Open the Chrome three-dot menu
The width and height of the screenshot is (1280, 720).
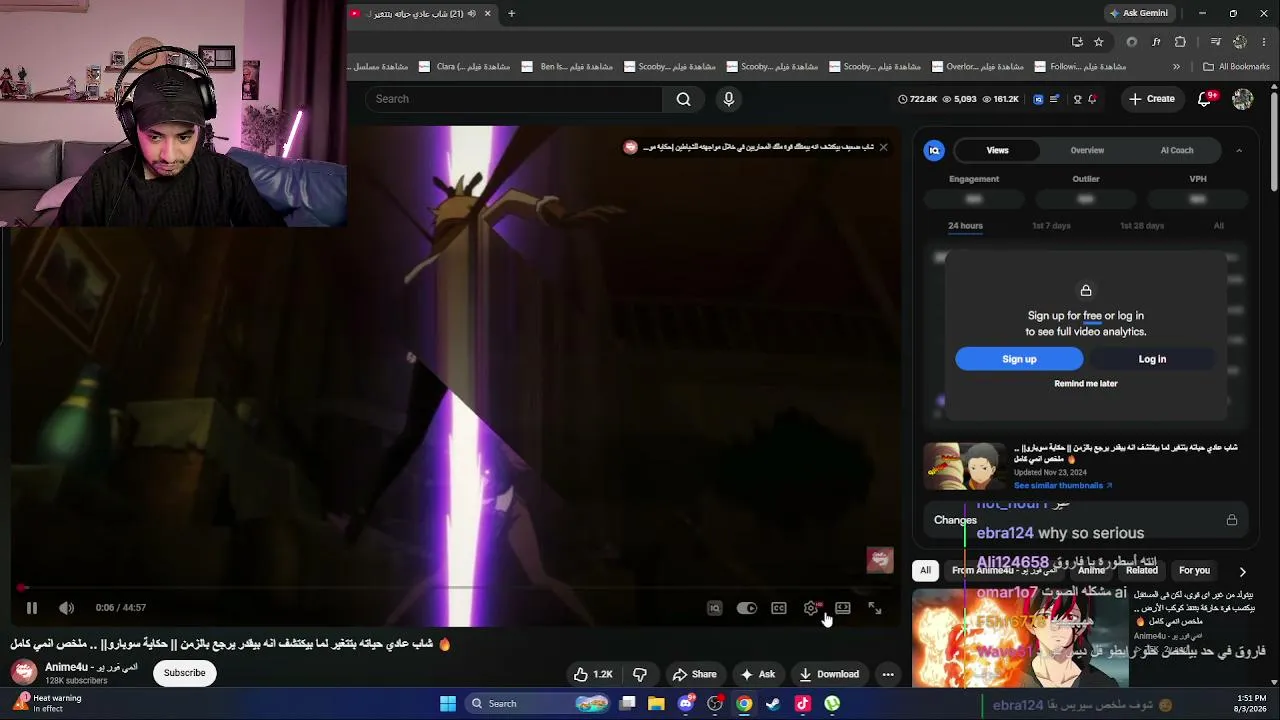point(1264,42)
